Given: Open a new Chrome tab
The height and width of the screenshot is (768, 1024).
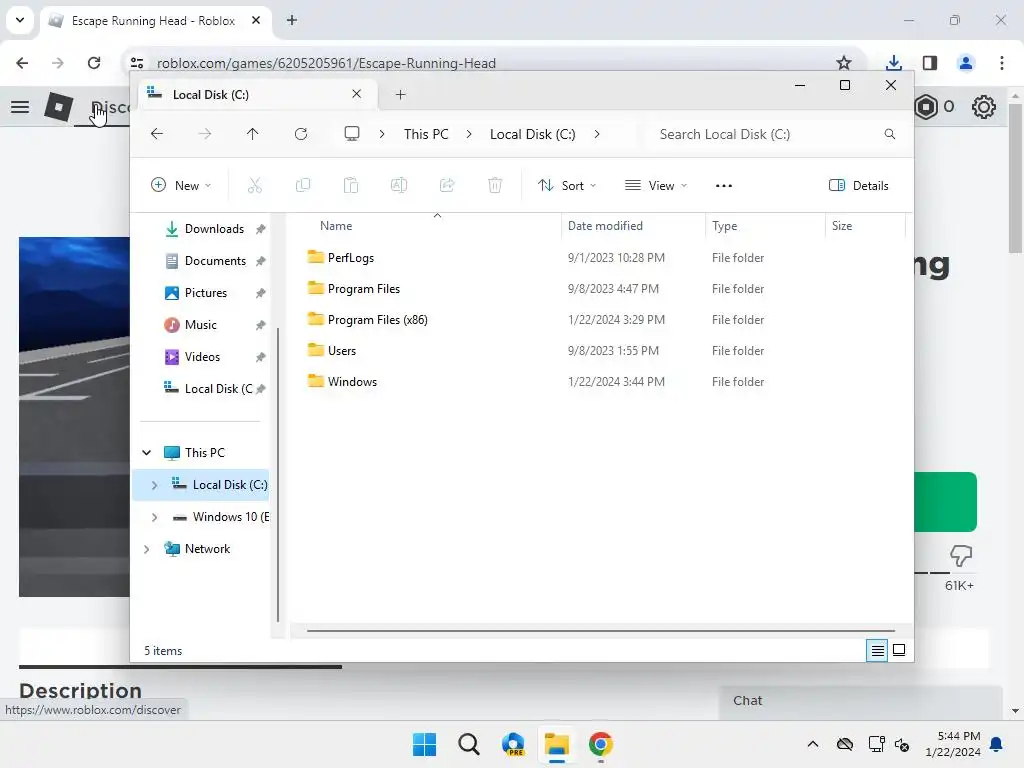Looking at the screenshot, I should point(292,20).
